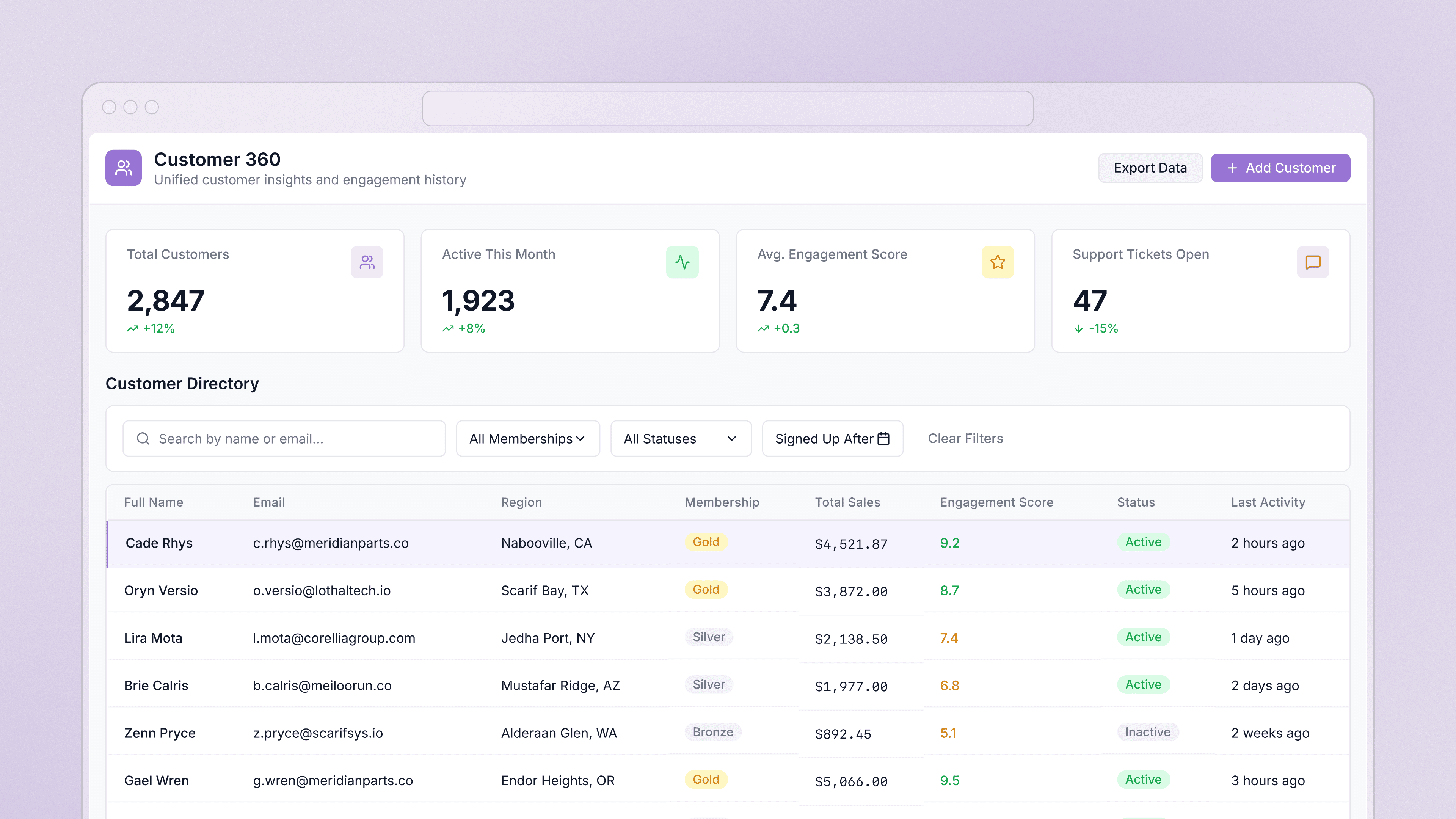Click the Gold badge for Cade Rhys
This screenshot has height=819, width=1456.
coord(706,542)
